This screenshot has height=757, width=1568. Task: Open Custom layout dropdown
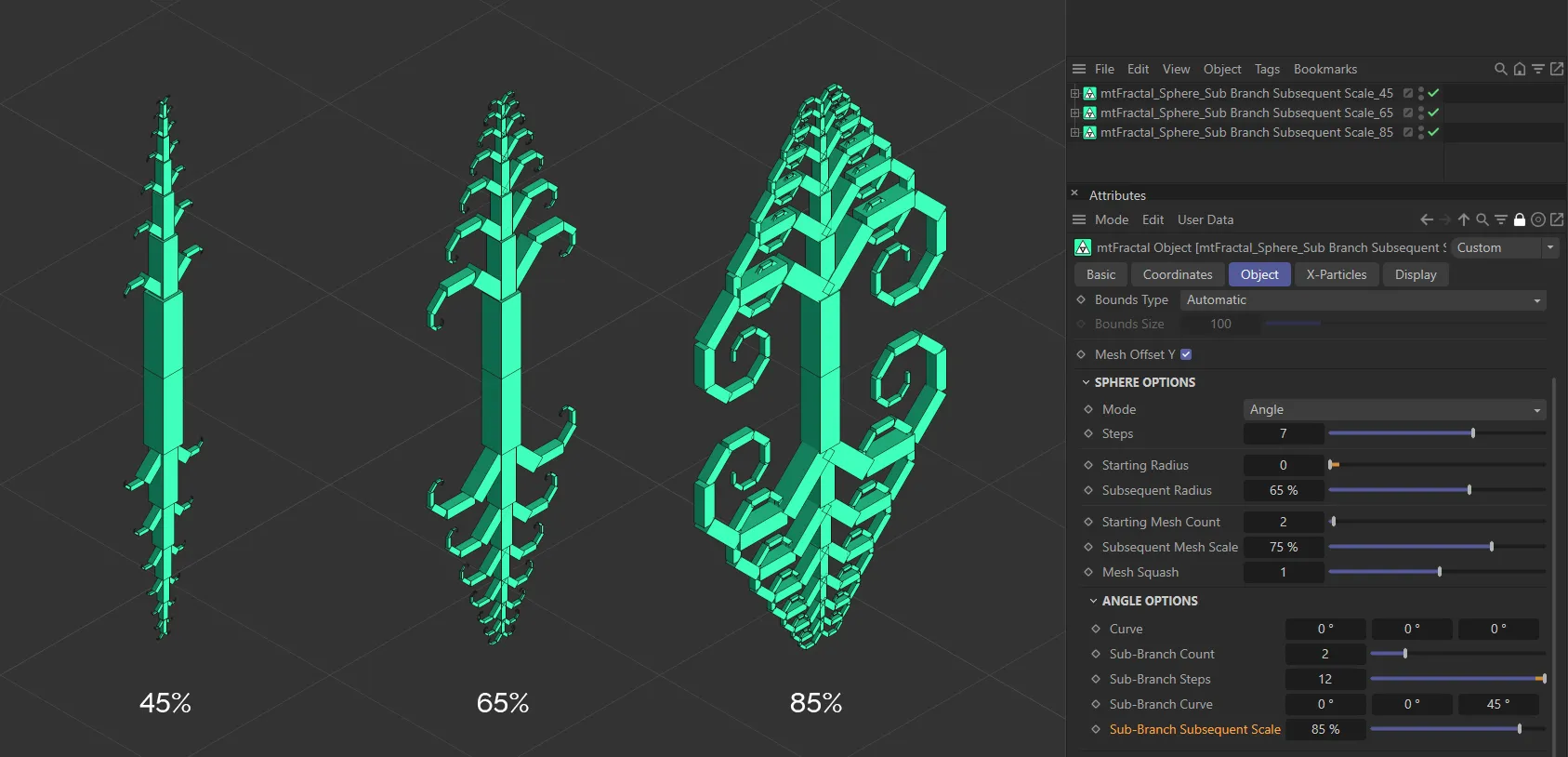pyautogui.click(x=1504, y=247)
